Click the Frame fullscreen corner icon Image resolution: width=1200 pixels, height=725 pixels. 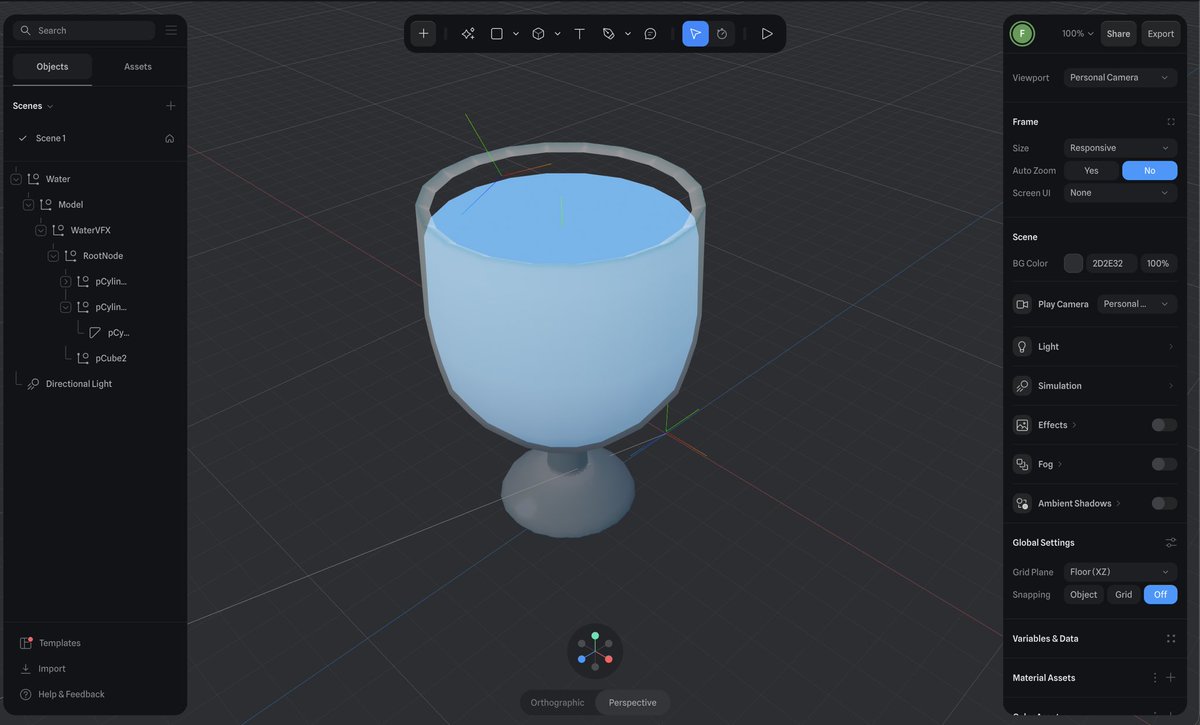tap(1171, 122)
